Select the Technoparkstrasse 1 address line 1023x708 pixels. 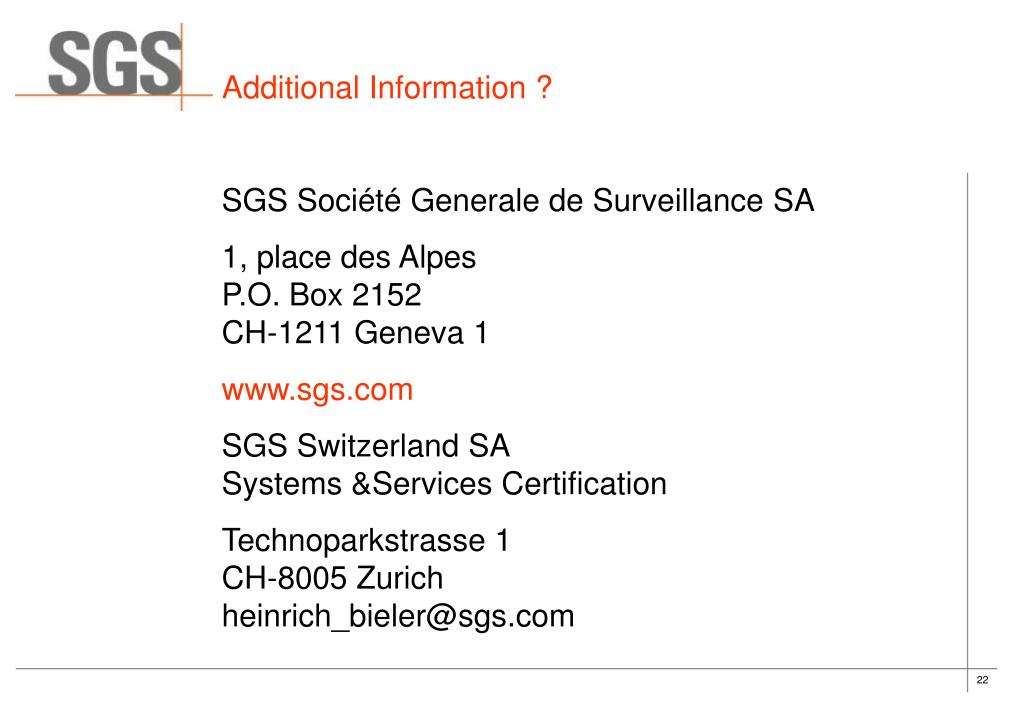pos(365,541)
